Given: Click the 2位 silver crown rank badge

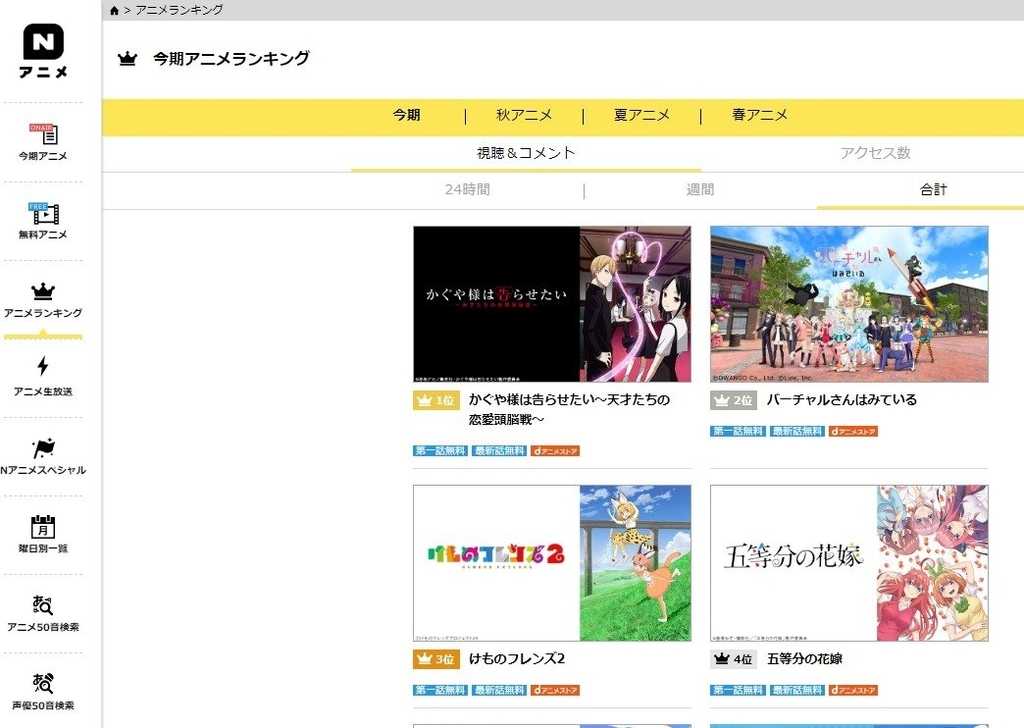Looking at the screenshot, I should (x=733, y=400).
